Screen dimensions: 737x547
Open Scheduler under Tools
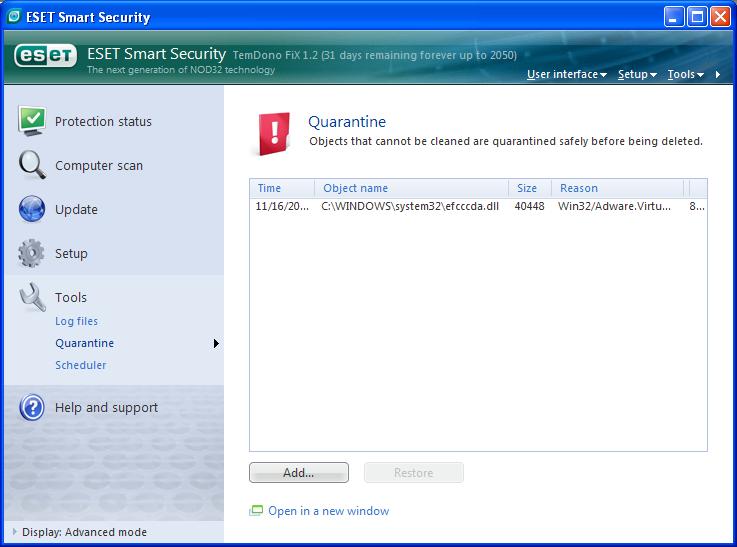[81, 365]
